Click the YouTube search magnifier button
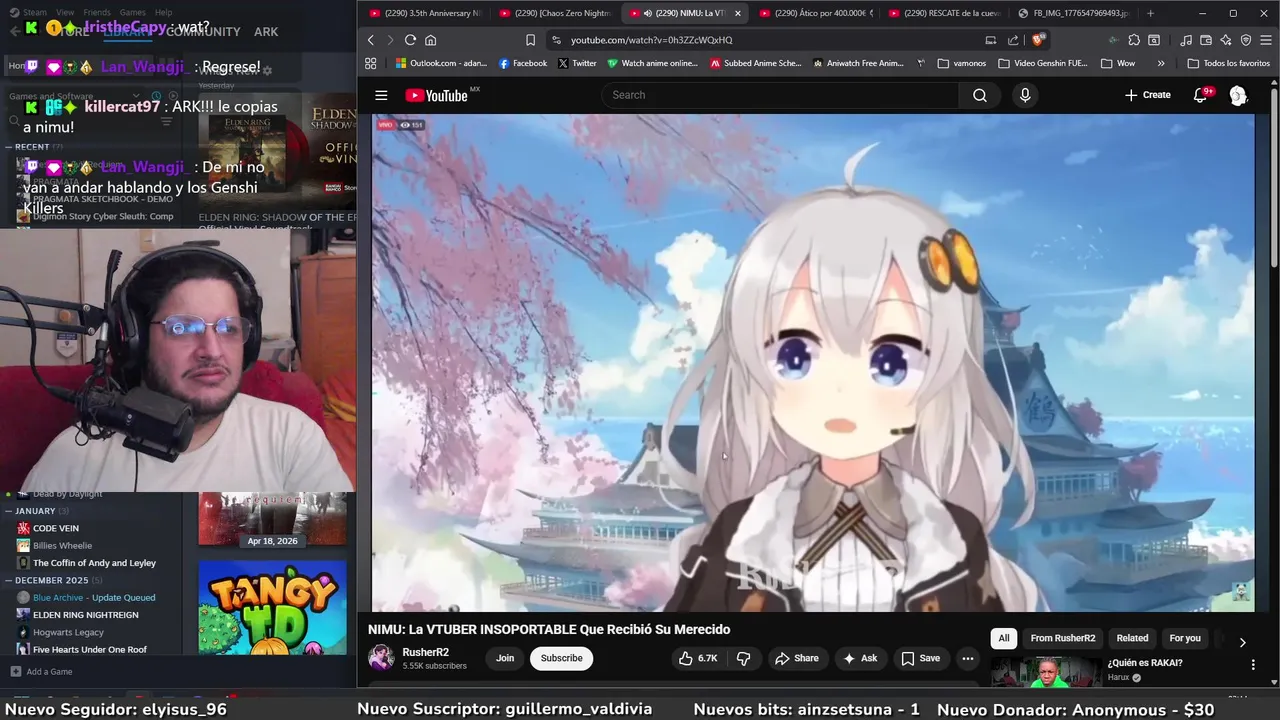 click(x=980, y=95)
